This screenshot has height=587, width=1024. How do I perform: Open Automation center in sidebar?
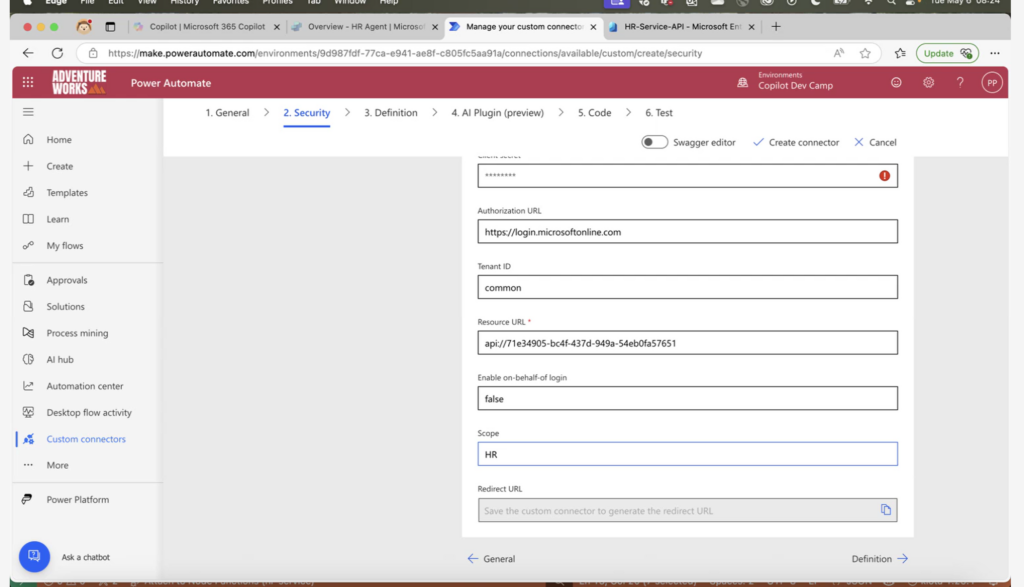84,386
